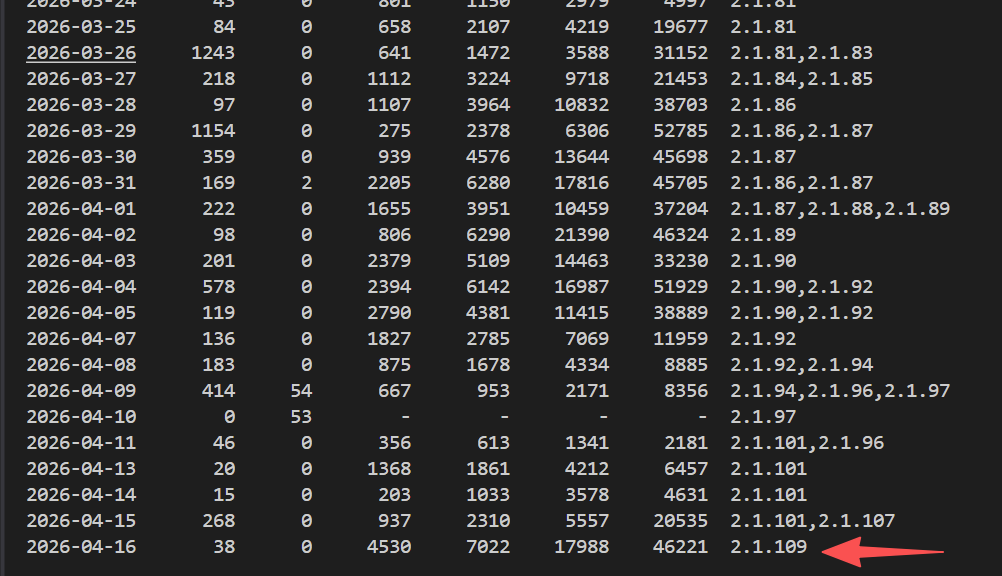Screen dimensions: 1002x576
Task: Open the underlined 2026-03-26 date link
Action: click(x=80, y=53)
